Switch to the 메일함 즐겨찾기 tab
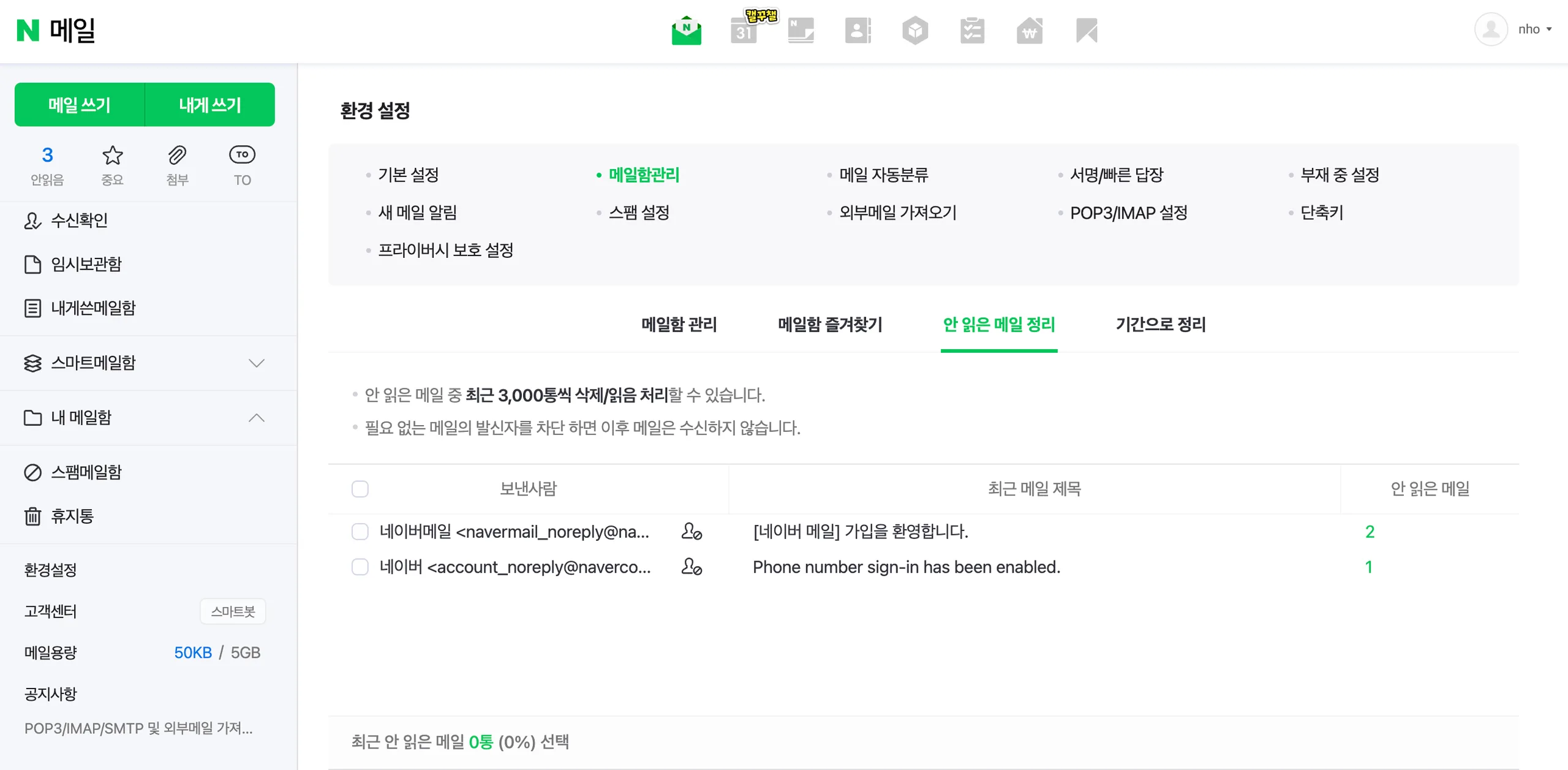This screenshot has width=1568, height=770. coord(830,324)
